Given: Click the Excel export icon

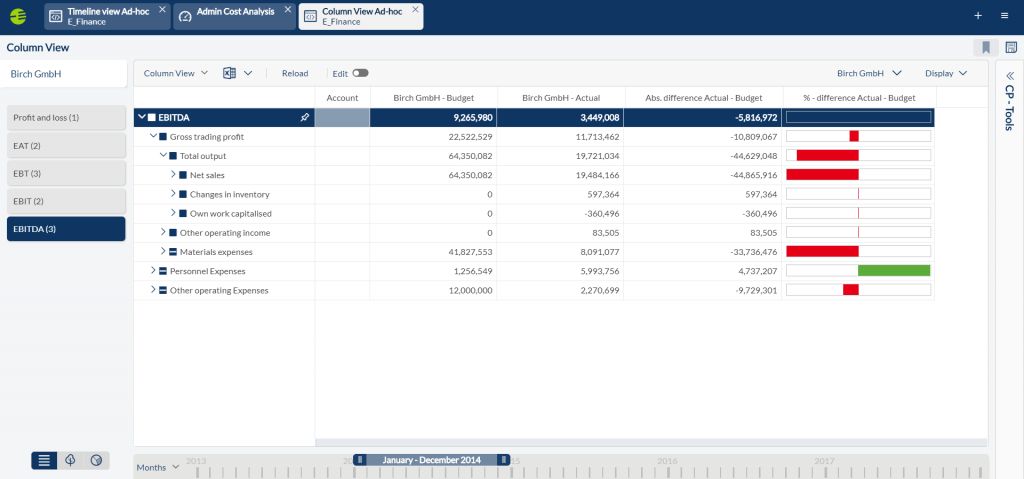Looking at the screenshot, I should [x=229, y=73].
